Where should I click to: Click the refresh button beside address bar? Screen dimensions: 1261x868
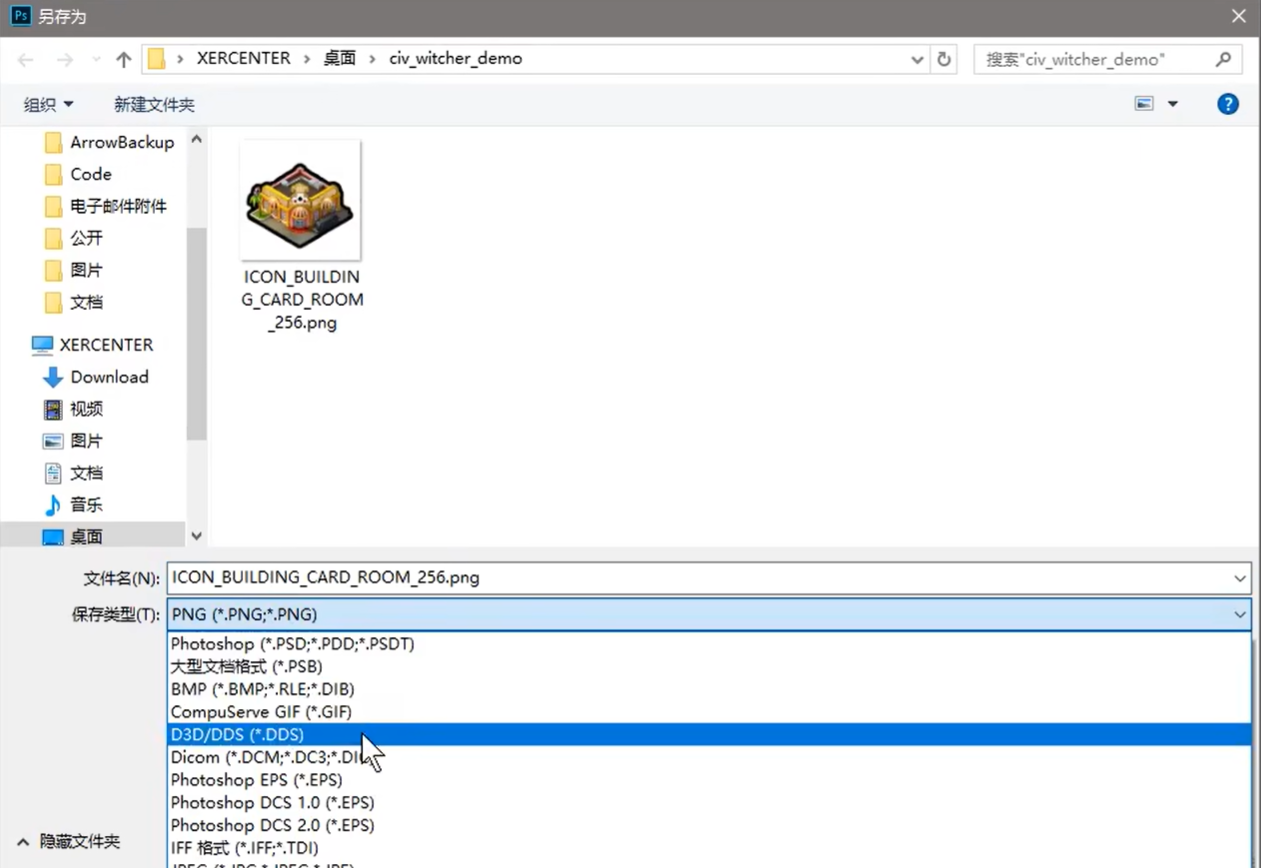pos(944,60)
